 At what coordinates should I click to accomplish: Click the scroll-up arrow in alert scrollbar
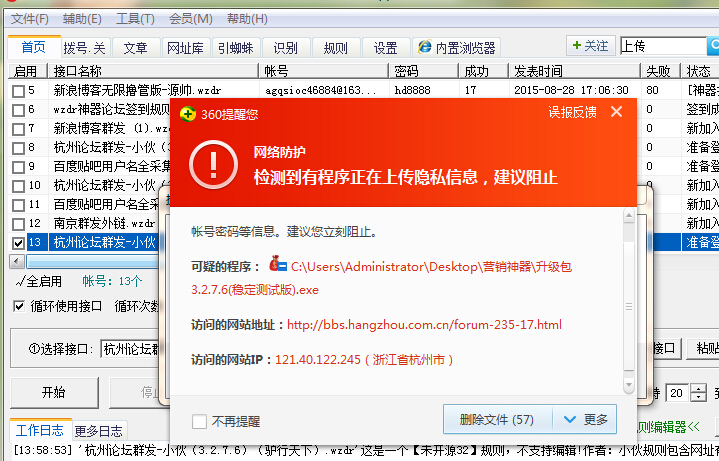629,216
